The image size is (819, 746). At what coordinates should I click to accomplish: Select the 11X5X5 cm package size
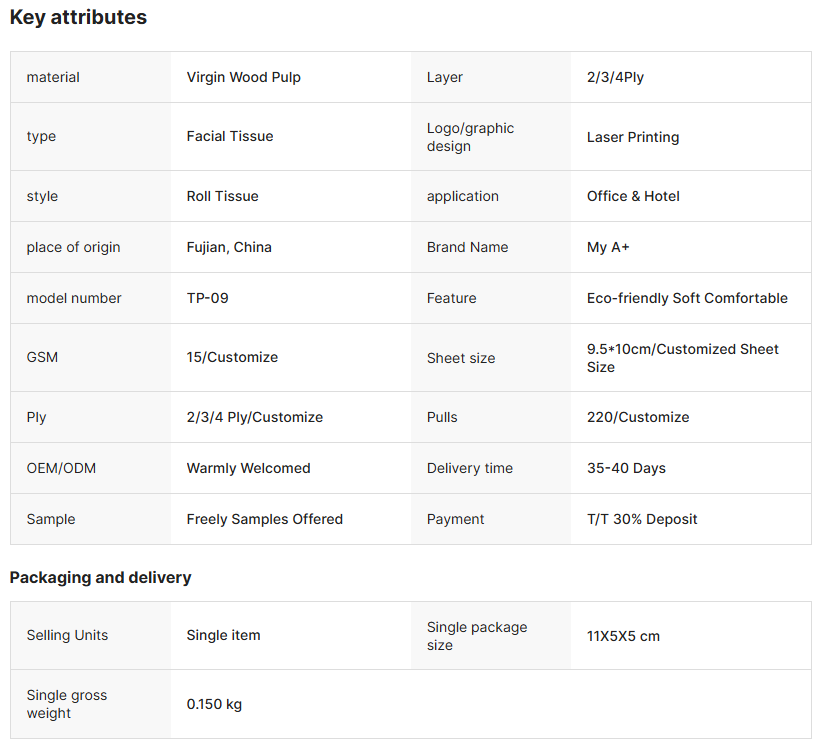pyautogui.click(x=623, y=636)
